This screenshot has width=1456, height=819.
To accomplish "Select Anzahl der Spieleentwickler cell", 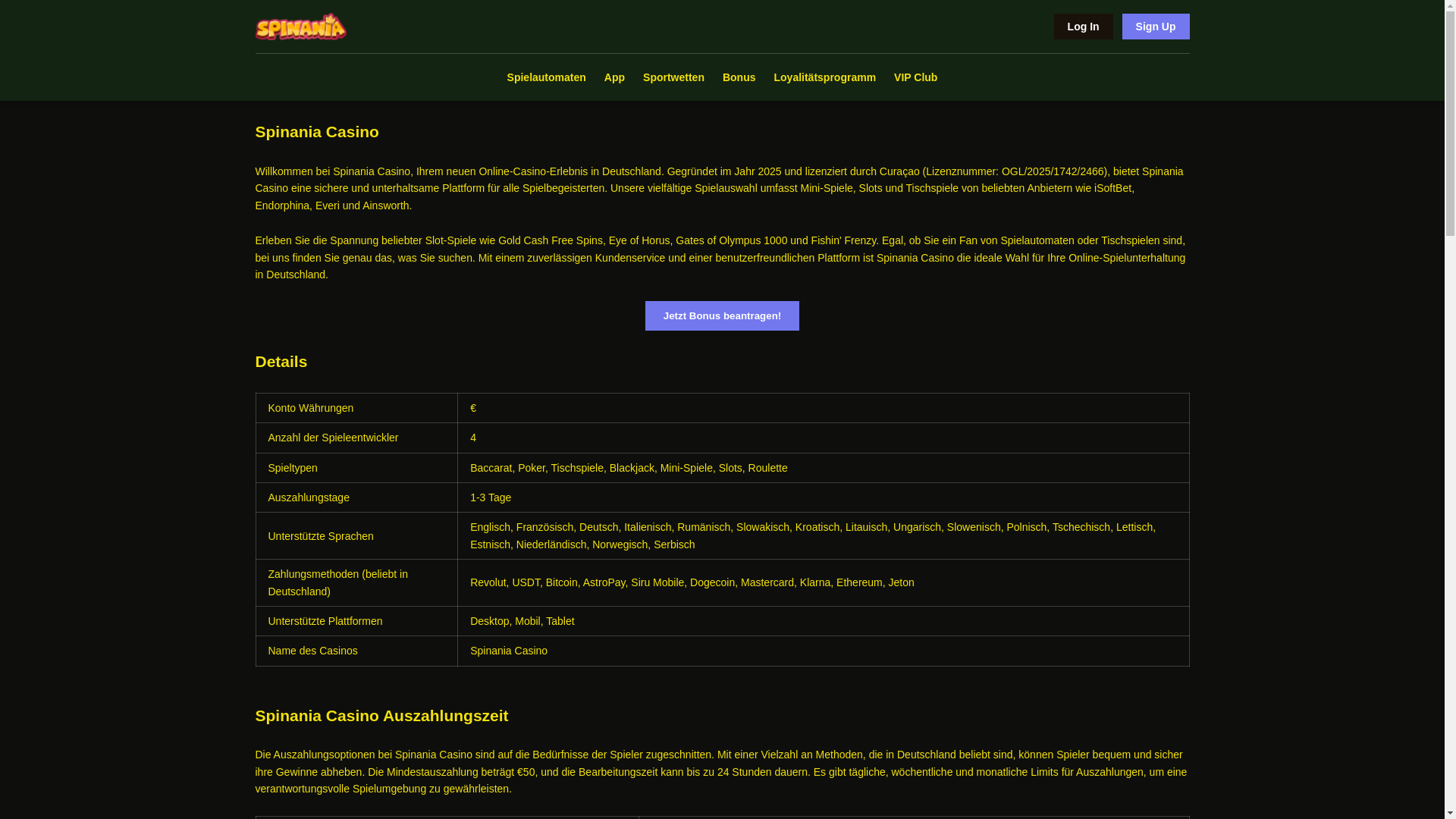I will 356,438.
